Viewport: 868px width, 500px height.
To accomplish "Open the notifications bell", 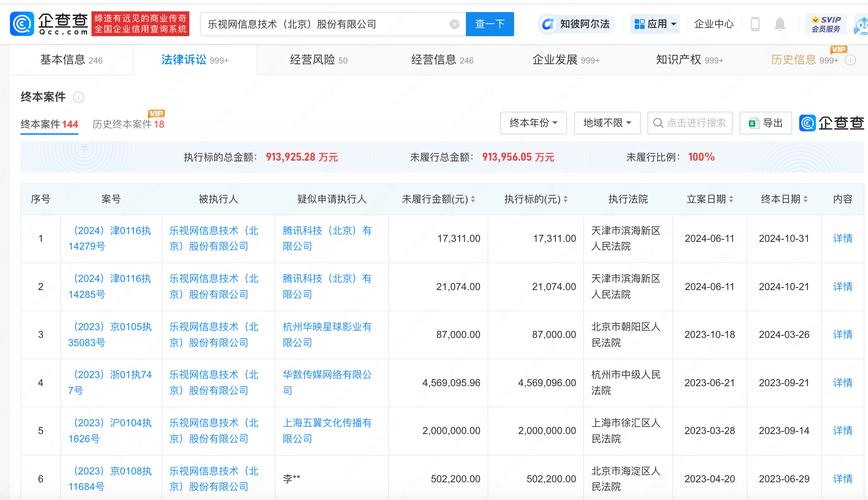I will pyautogui.click(x=779, y=24).
